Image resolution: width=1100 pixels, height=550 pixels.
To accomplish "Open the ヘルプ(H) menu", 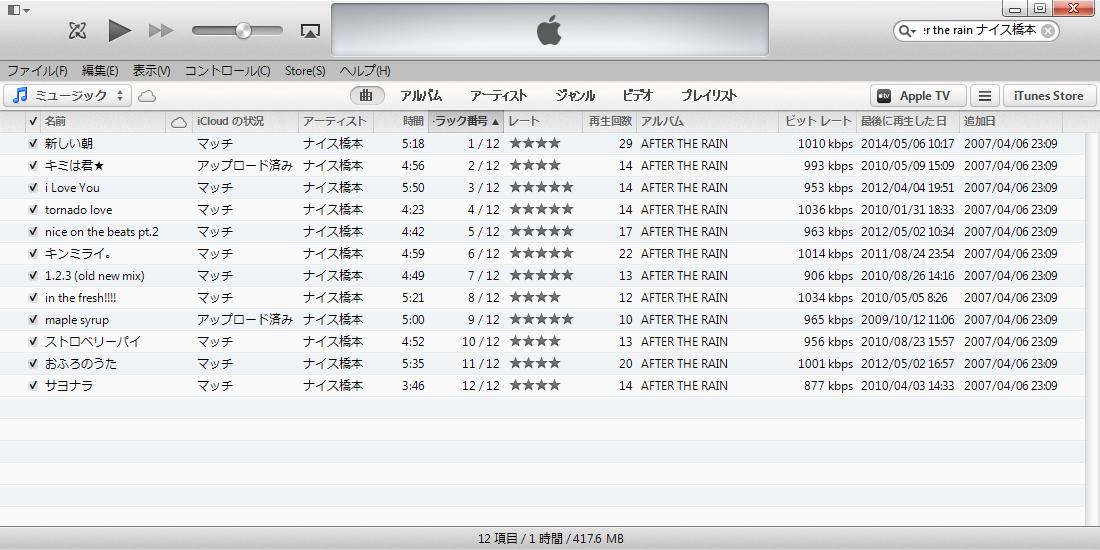I will pyautogui.click(x=365, y=71).
